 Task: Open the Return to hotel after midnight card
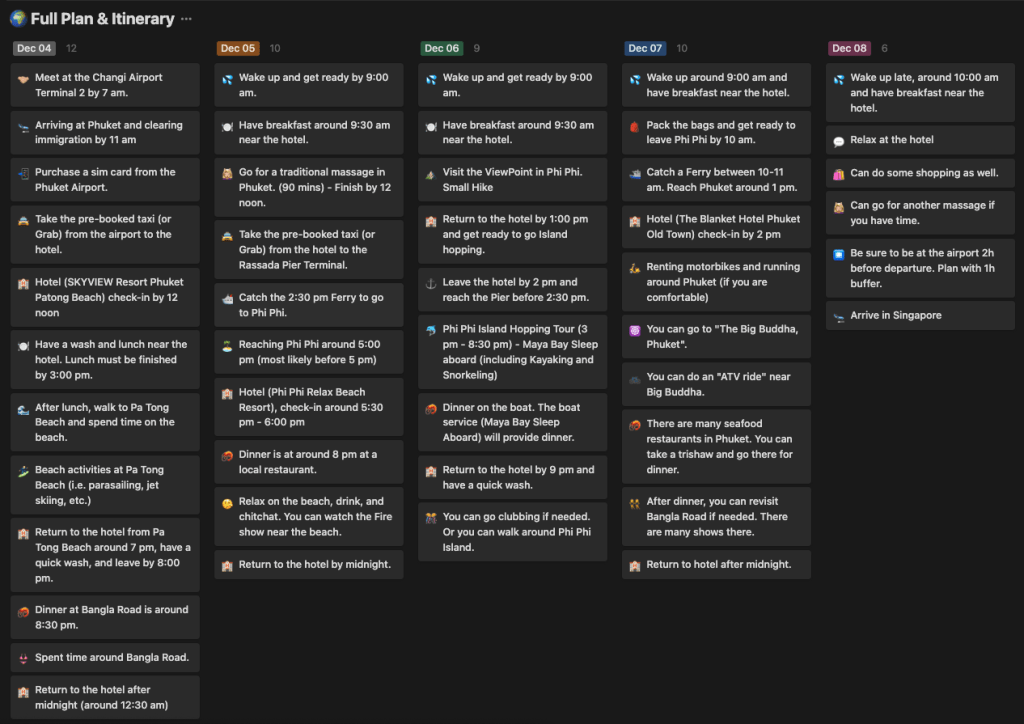click(x=716, y=564)
